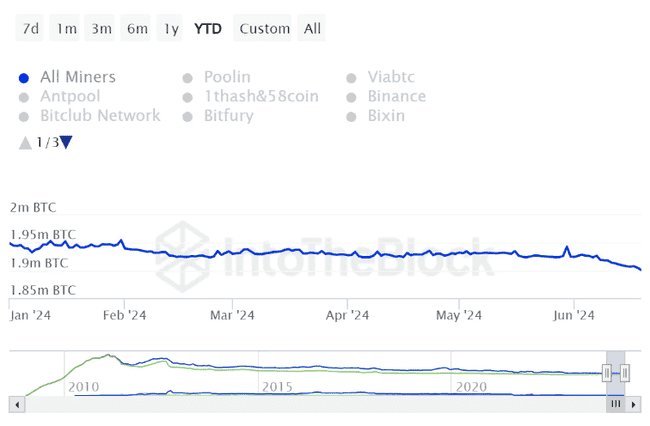This screenshot has width=650, height=426.
Task: Show All time data
Action: [x=313, y=28]
